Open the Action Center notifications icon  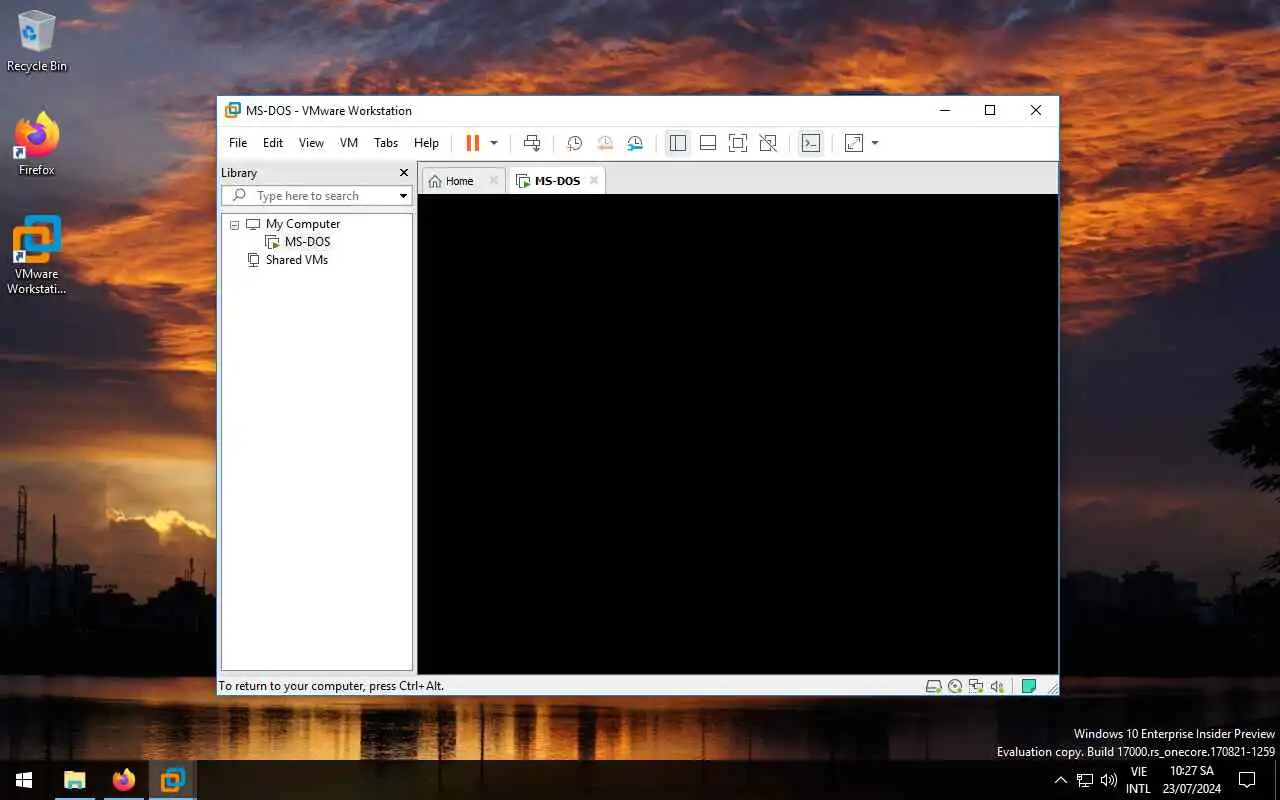[x=1247, y=780]
